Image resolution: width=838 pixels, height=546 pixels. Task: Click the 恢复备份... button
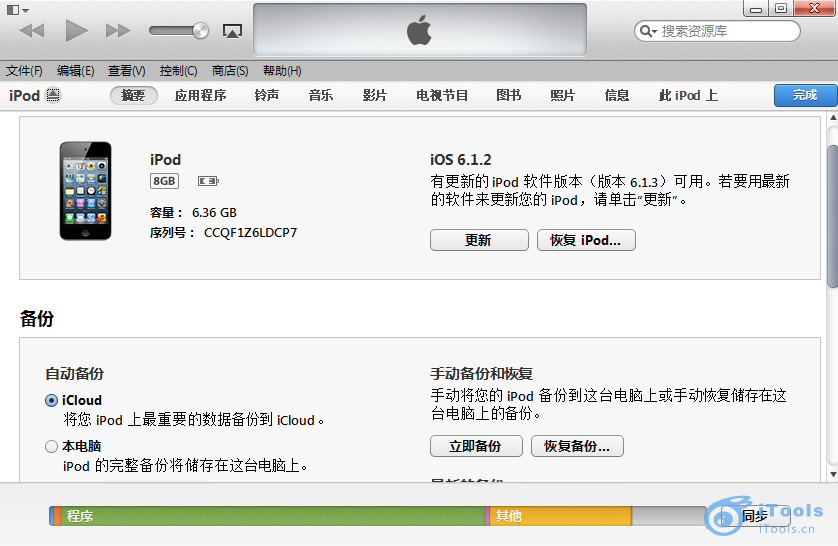click(x=577, y=446)
